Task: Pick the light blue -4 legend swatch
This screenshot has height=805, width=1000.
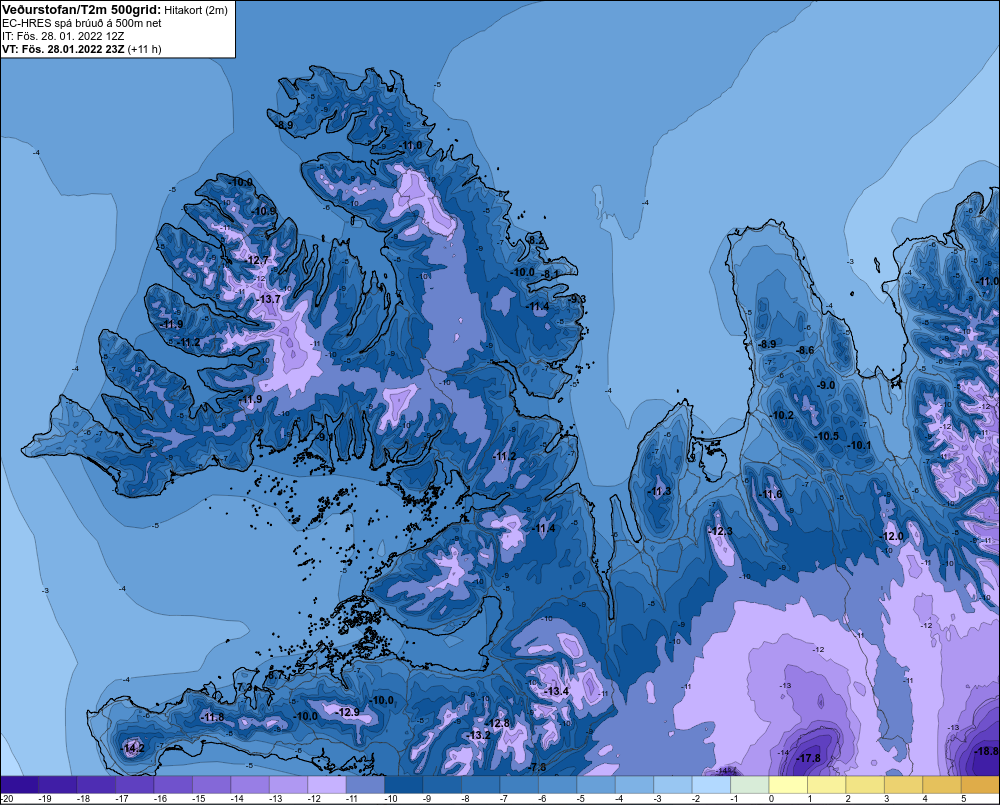Action: tap(635, 785)
